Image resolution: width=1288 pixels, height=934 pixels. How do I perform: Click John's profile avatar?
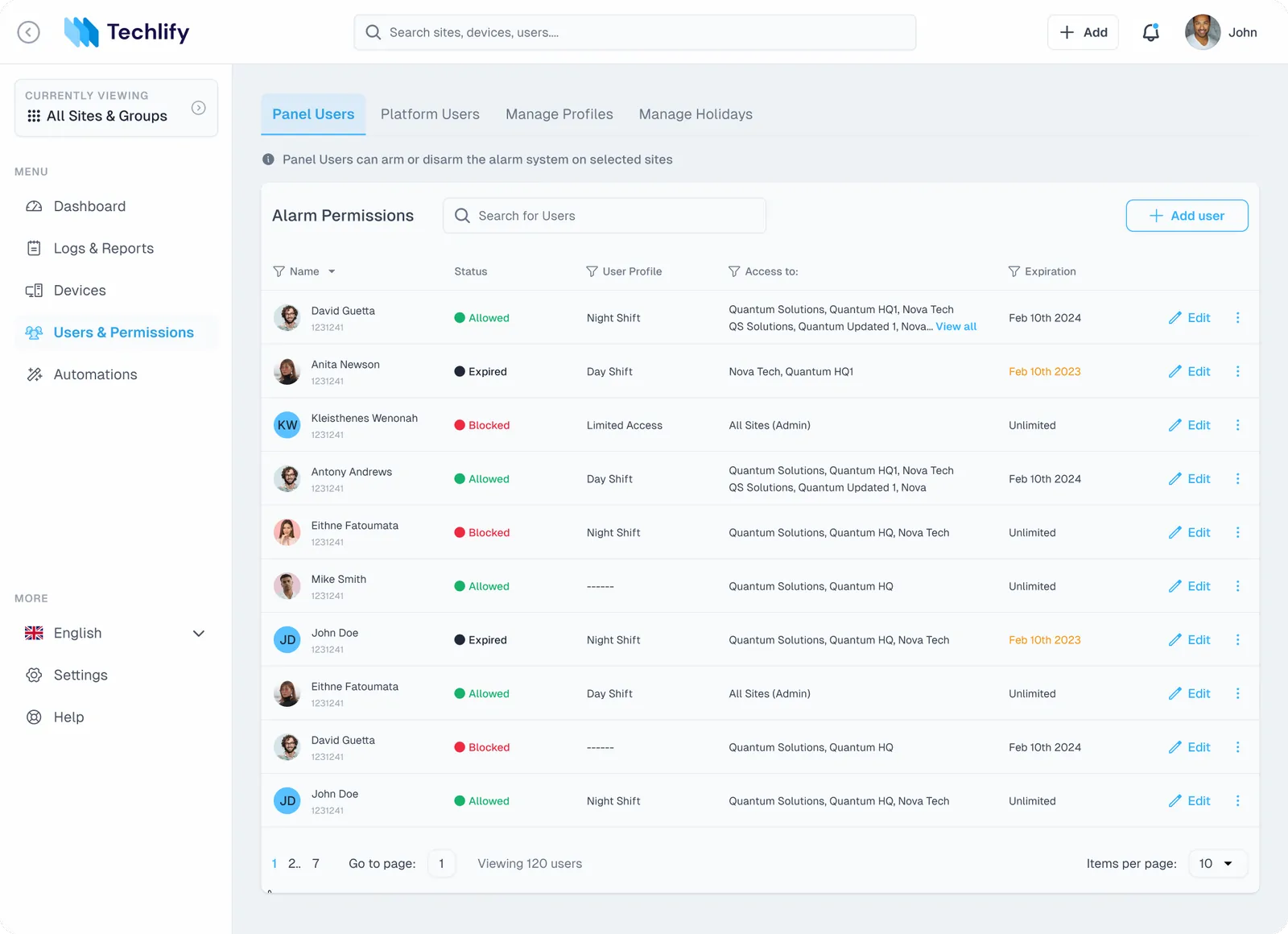(1203, 32)
